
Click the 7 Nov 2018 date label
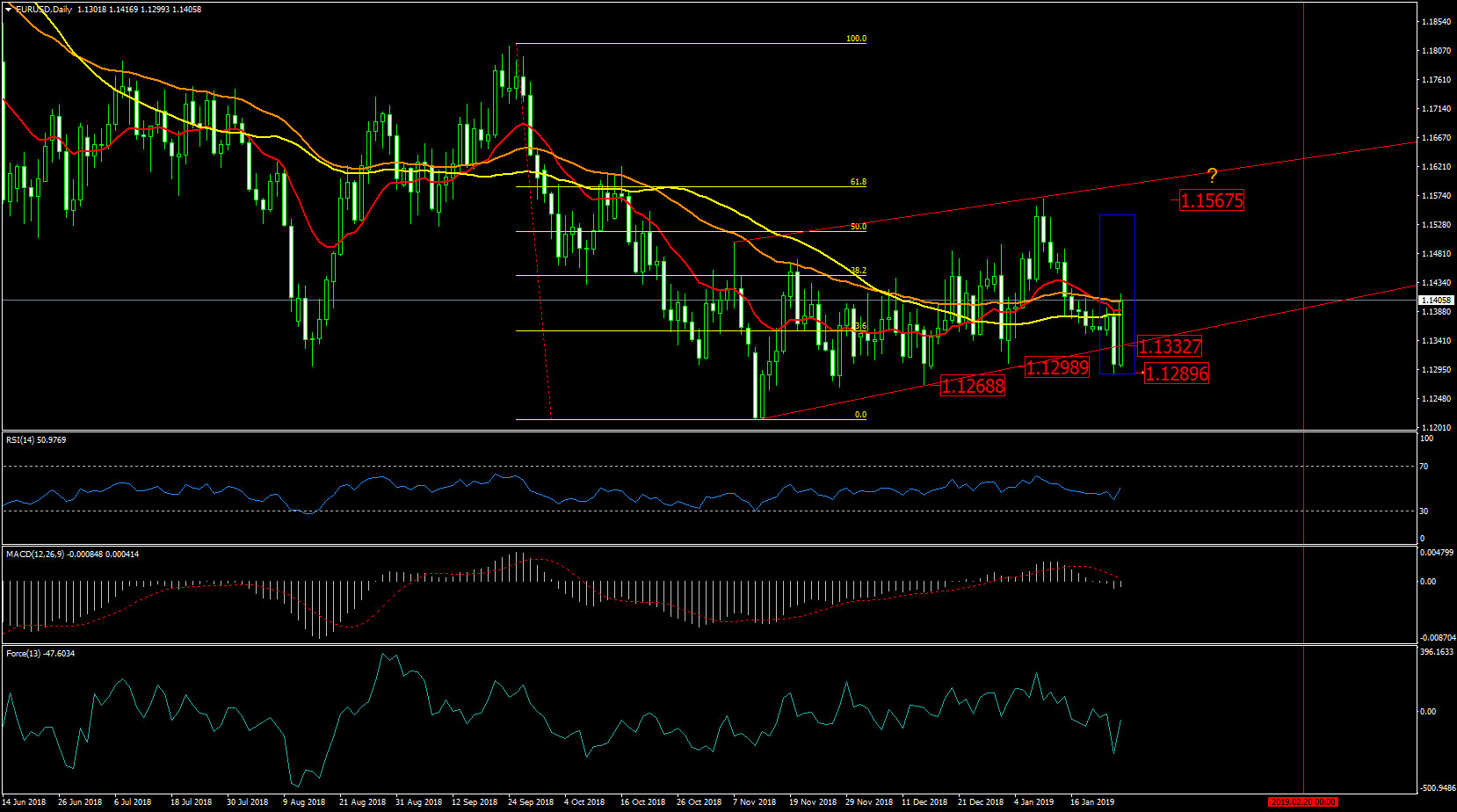coord(755,801)
